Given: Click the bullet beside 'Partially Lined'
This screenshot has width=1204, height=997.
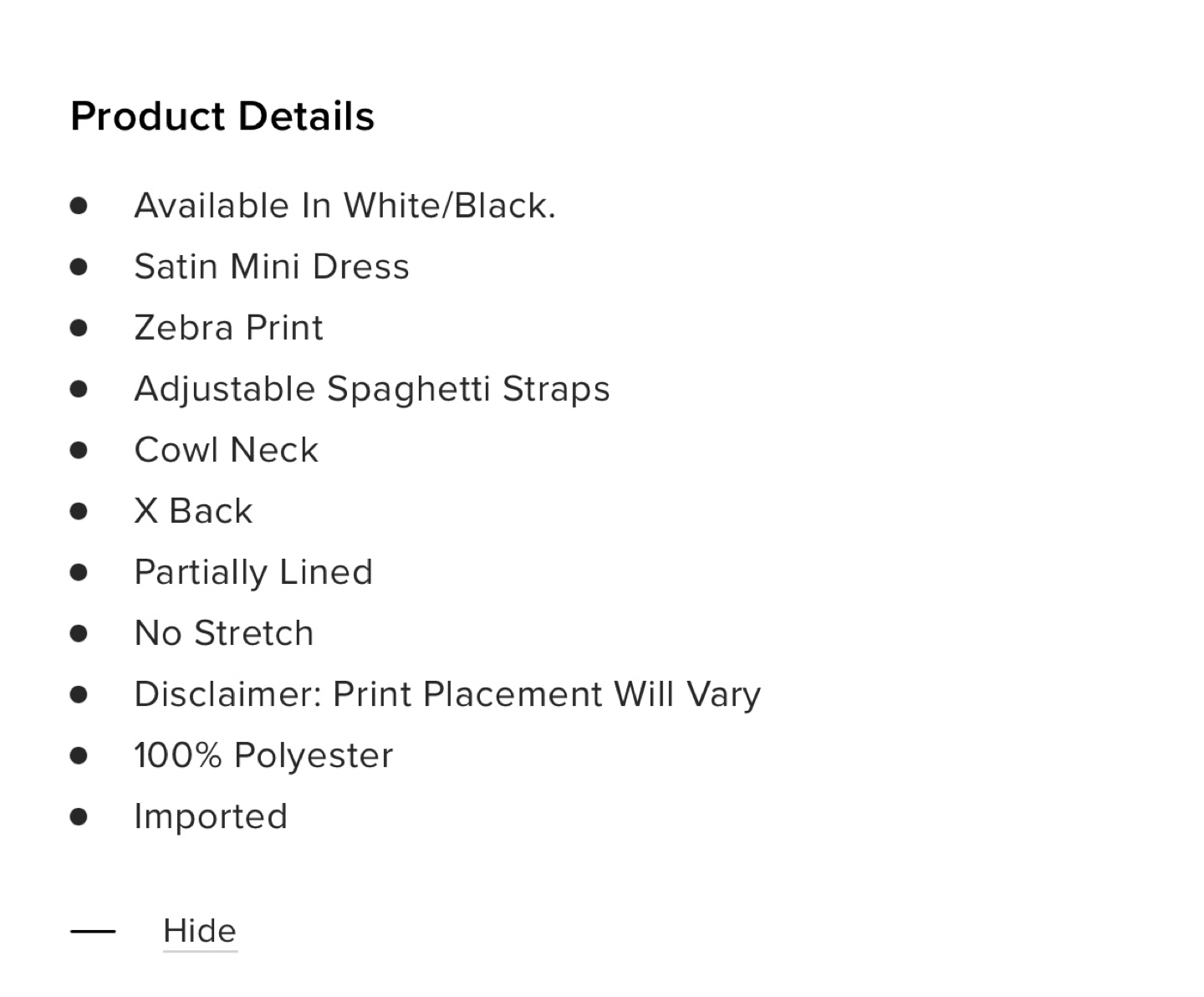Looking at the screenshot, I should pos(79,572).
